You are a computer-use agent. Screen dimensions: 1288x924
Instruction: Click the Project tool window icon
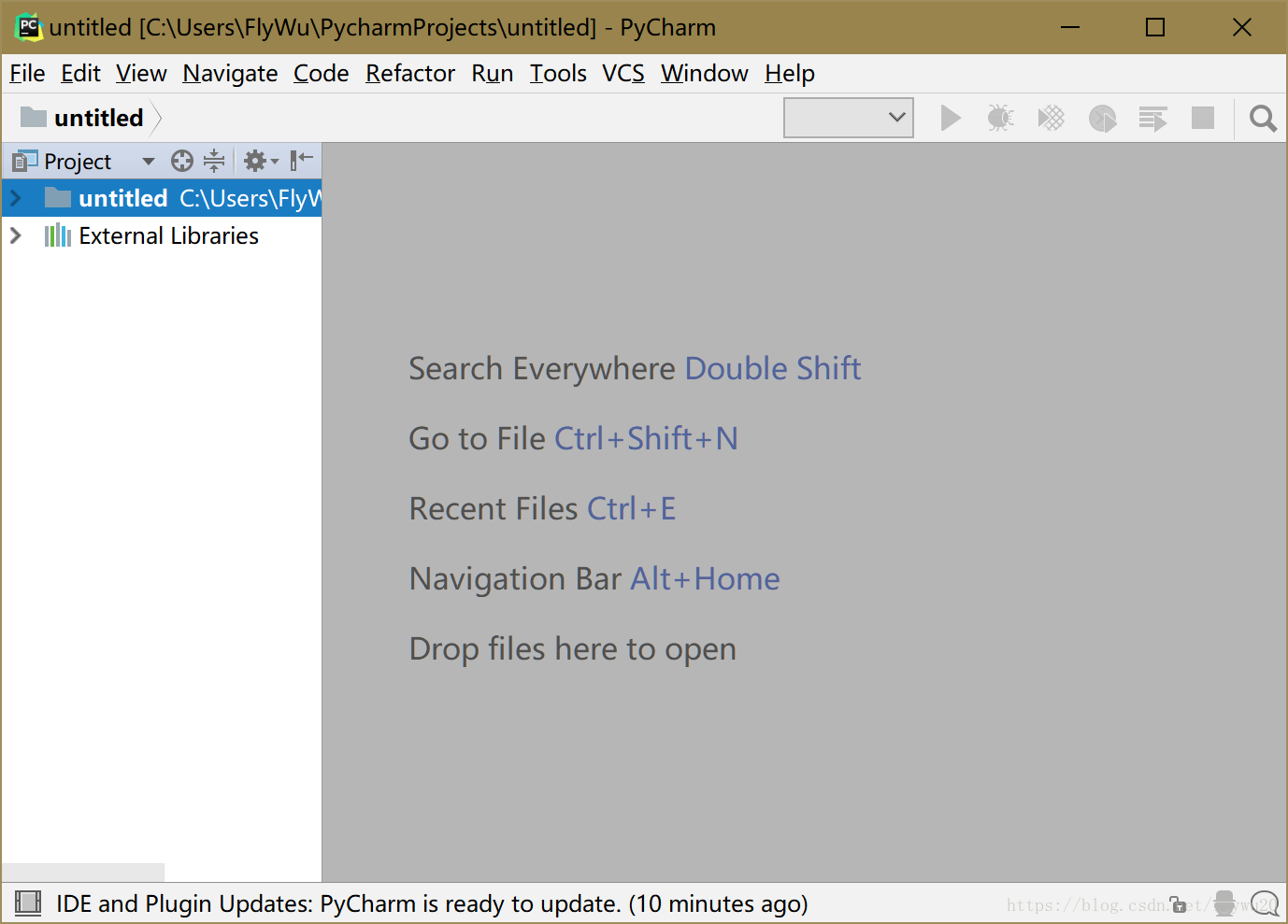point(24,162)
